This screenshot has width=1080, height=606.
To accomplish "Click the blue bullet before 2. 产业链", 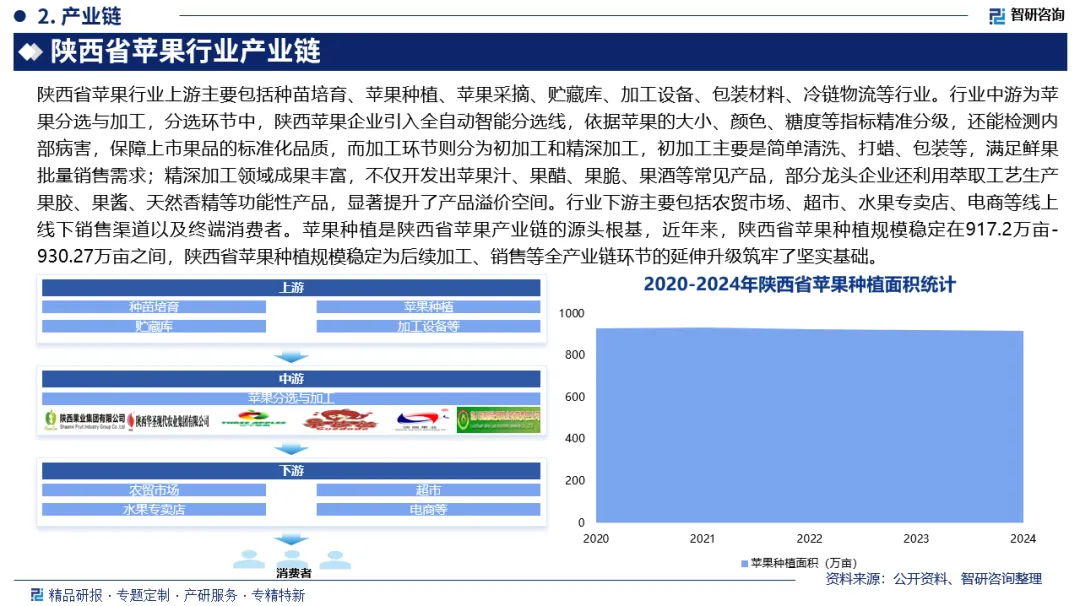I will tap(20, 15).
